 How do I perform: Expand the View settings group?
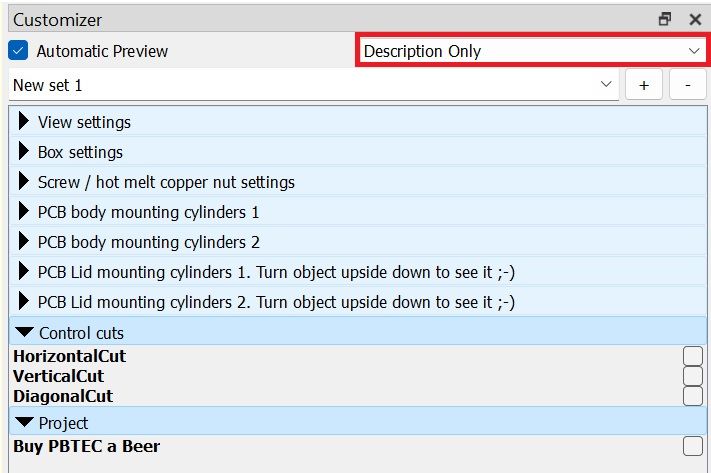coord(358,122)
